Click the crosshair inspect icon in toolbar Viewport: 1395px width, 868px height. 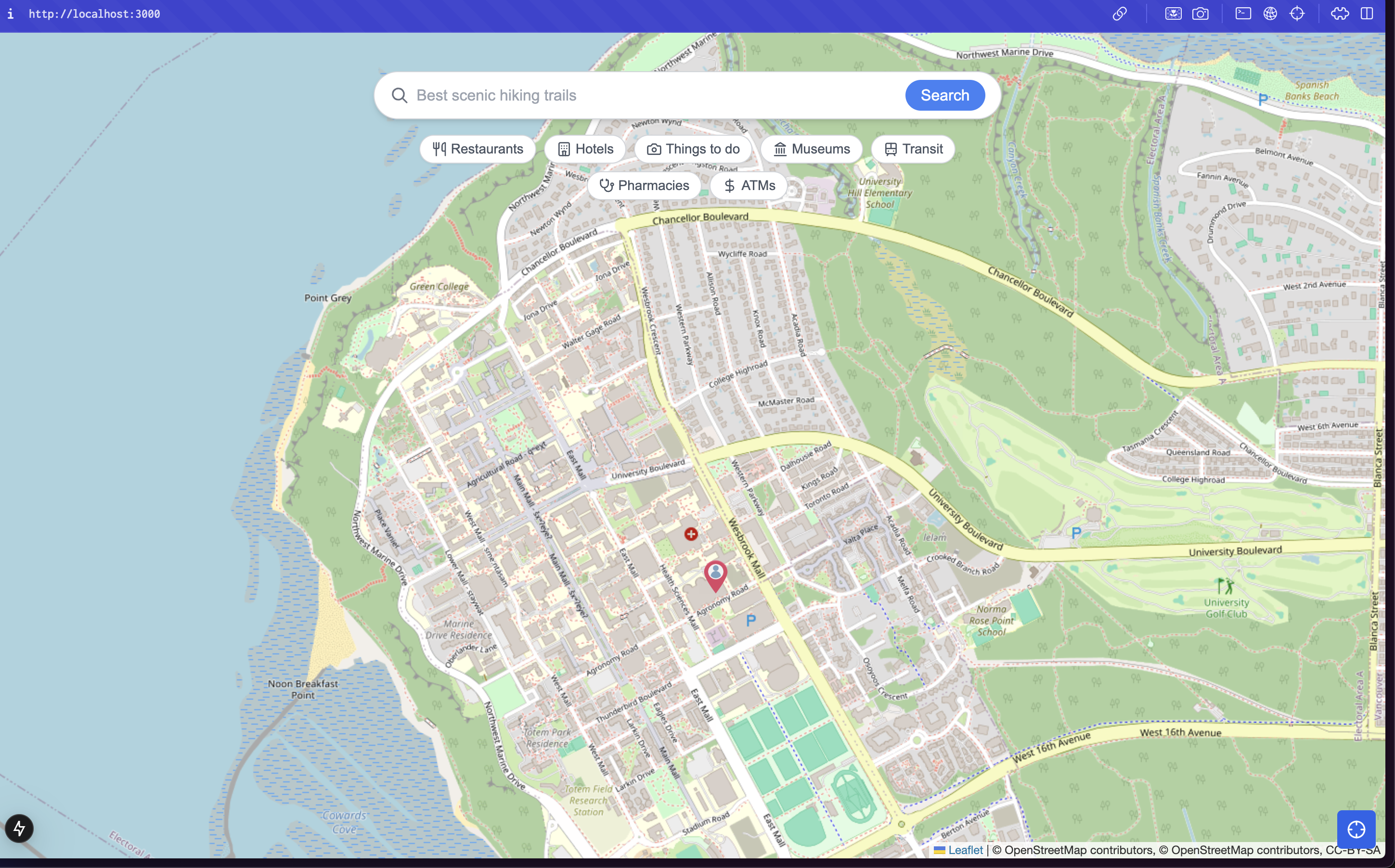[x=1297, y=14]
